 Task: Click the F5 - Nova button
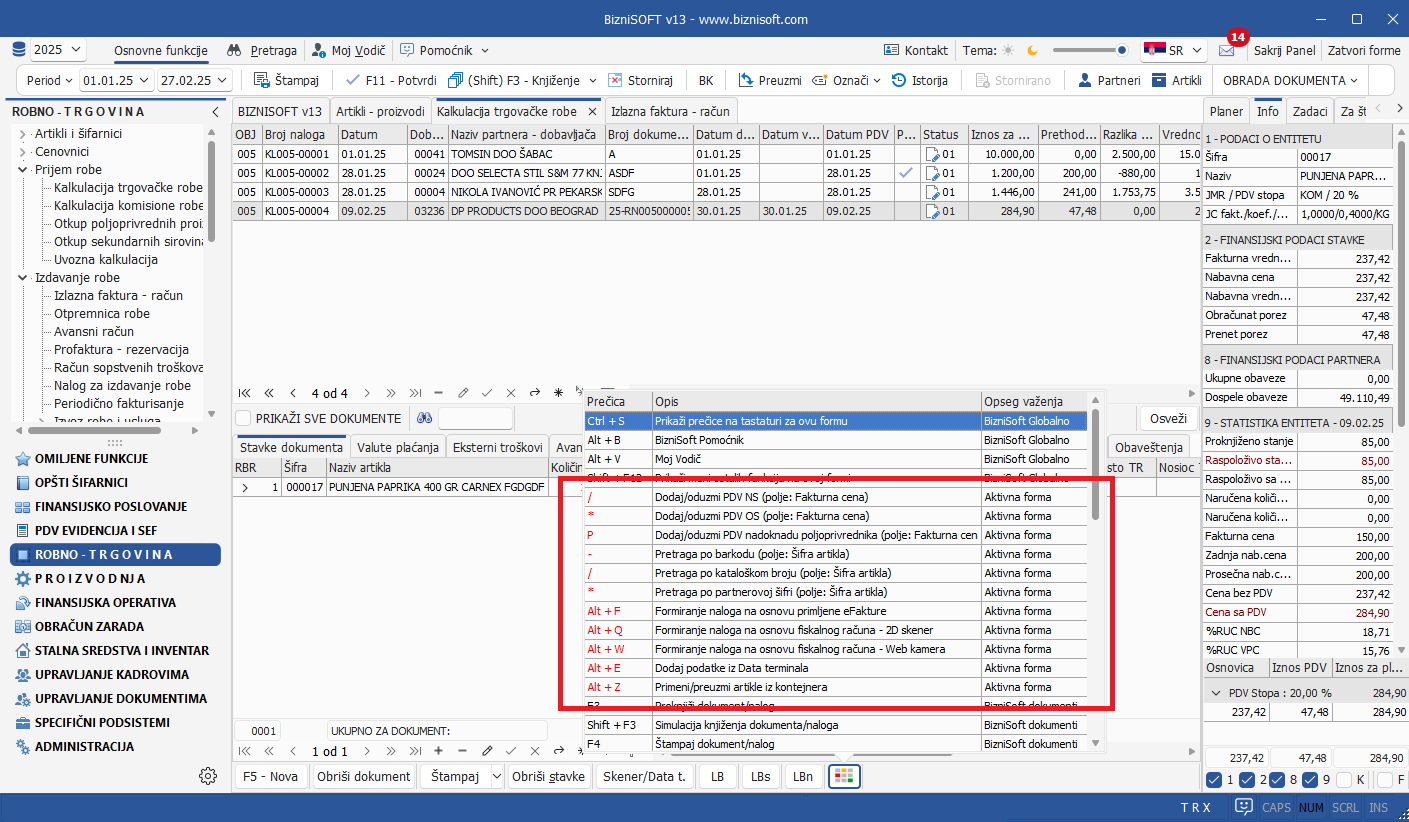tap(270, 776)
